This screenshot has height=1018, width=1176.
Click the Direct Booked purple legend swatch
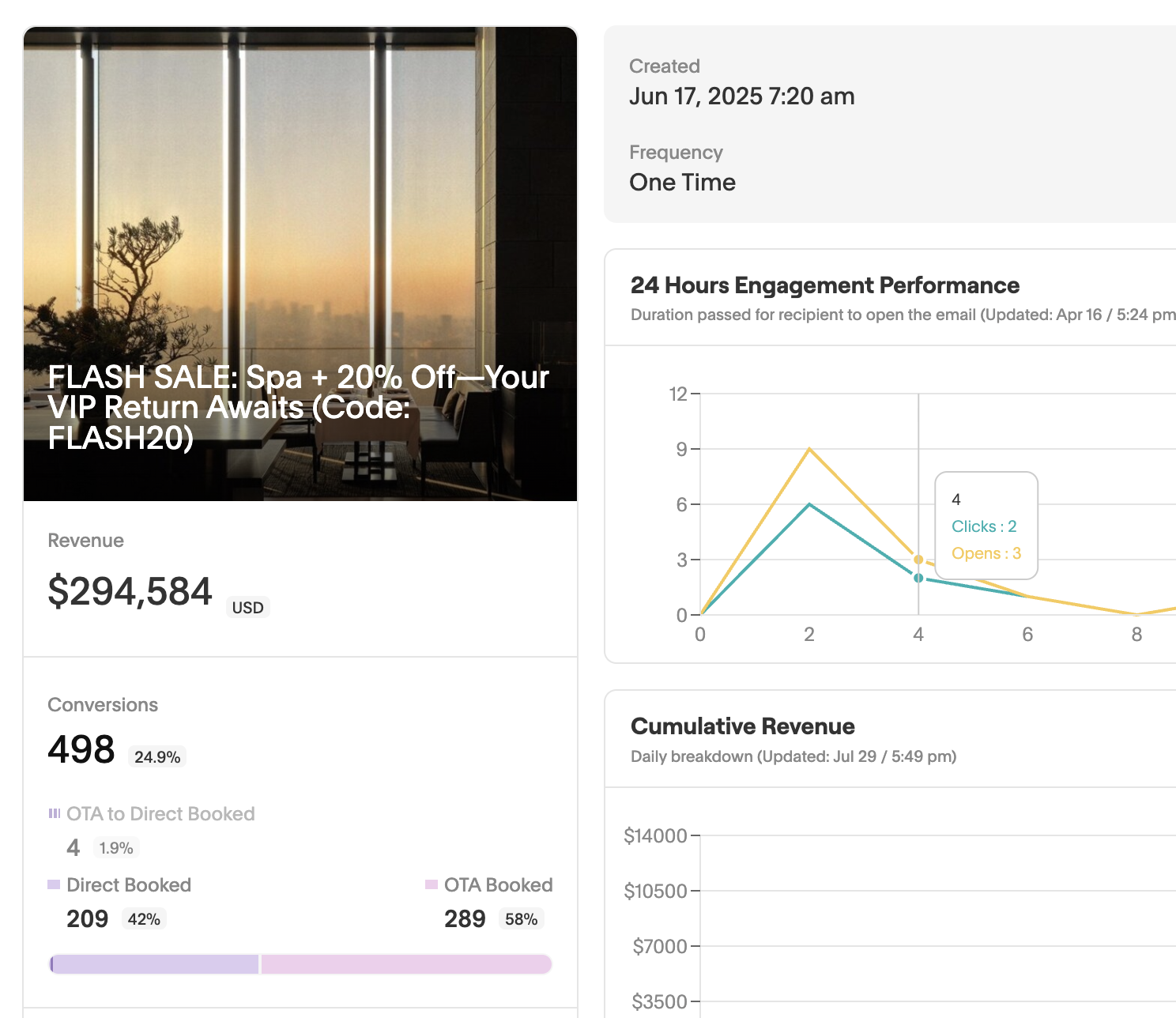click(x=54, y=884)
